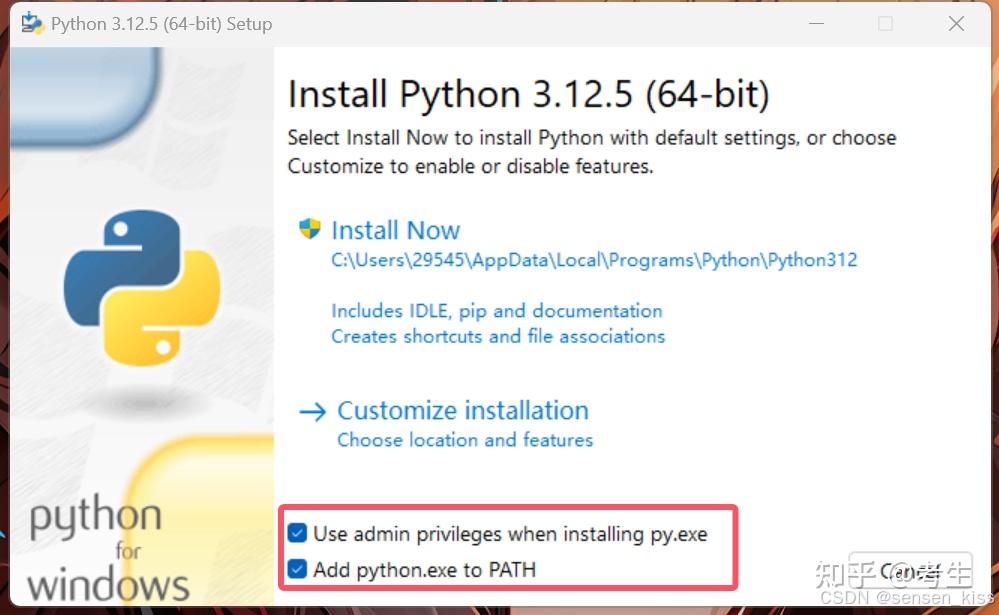Click 'Creates shortcuts and file associations' text

(x=498, y=337)
